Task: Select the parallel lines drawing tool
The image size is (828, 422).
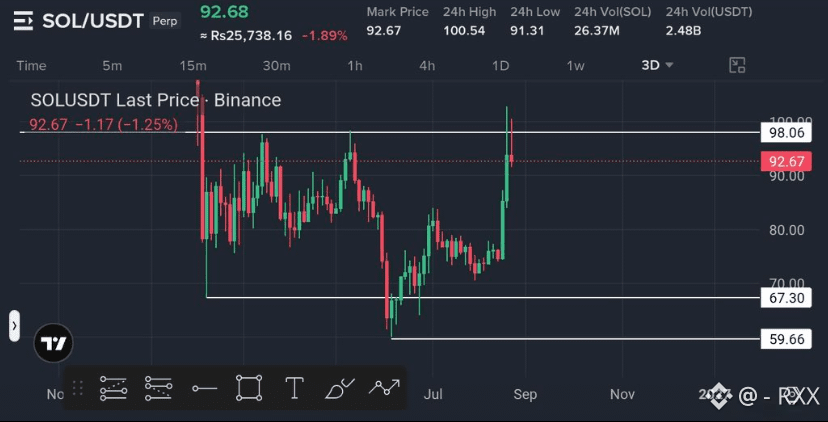Action: tap(158, 388)
